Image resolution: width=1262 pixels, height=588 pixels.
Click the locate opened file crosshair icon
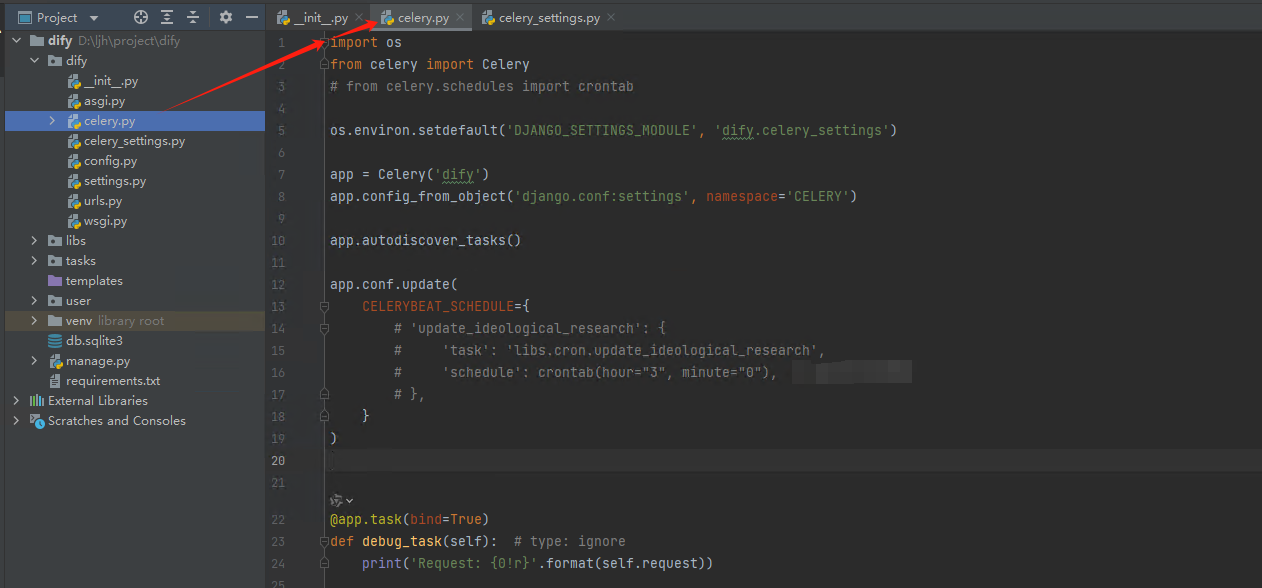click(x=141, y=17)
